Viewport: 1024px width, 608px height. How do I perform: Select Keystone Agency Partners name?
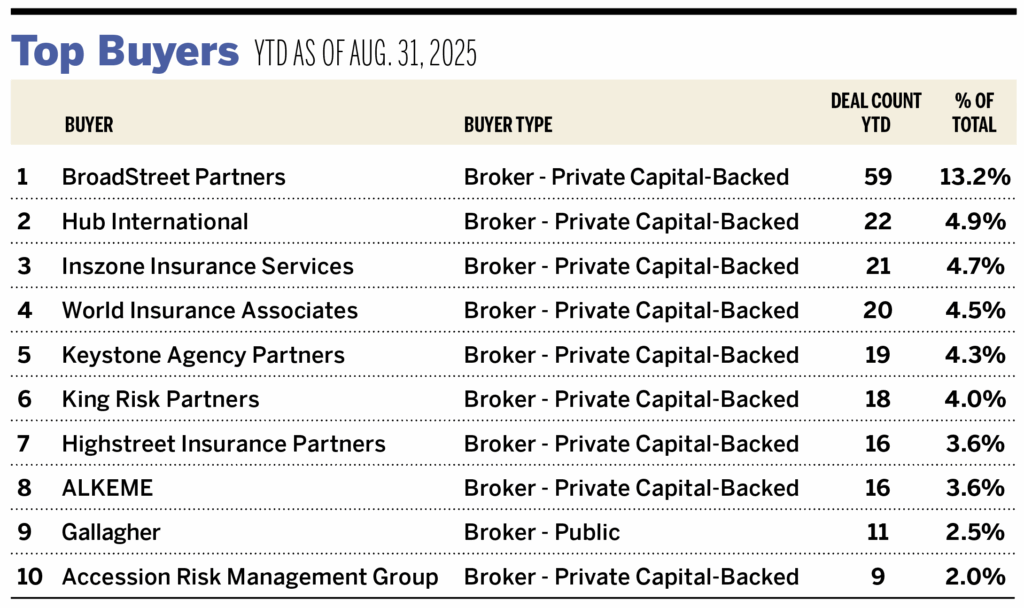point(203,355)
